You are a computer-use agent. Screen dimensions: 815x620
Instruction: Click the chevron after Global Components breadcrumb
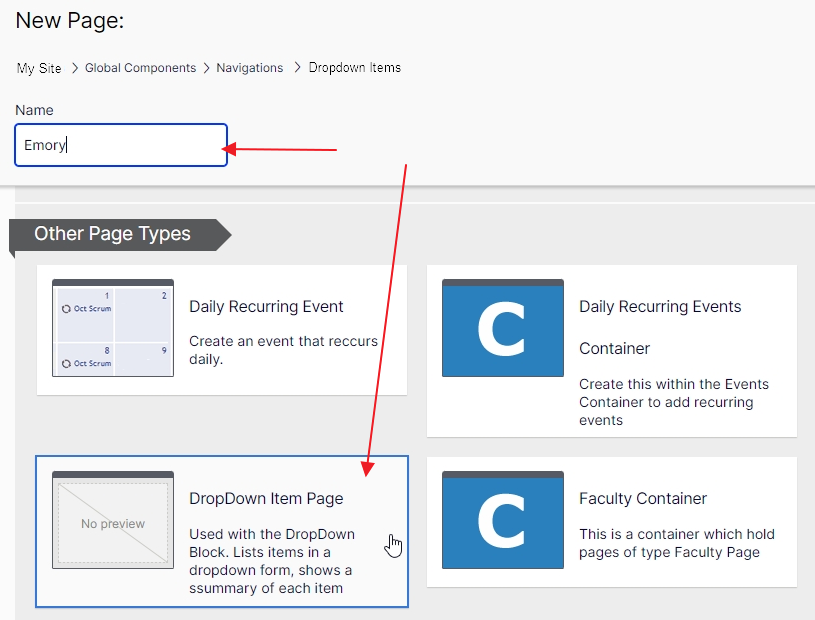tap(207, 68)
